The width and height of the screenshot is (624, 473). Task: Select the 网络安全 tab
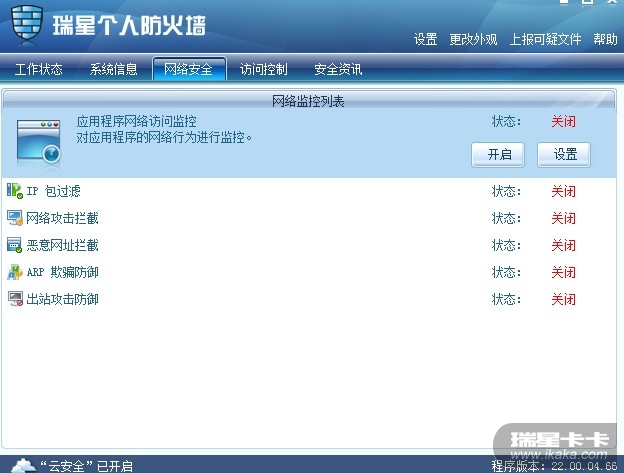(x=189, y=69)
